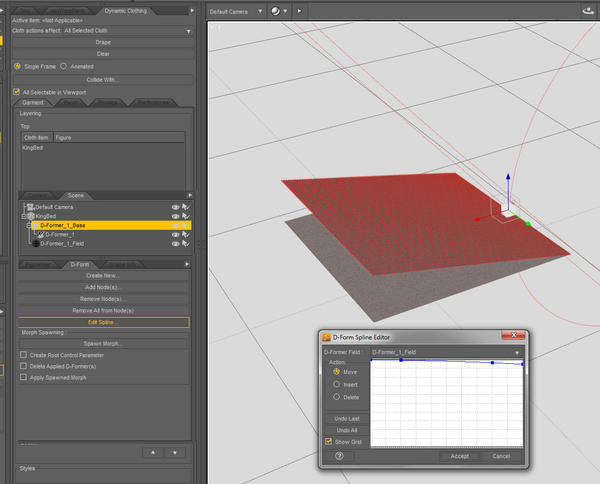Click the D-Form Spline Editor window icon
Viewport: 600px width, 484px height.
tap(326, 337)
